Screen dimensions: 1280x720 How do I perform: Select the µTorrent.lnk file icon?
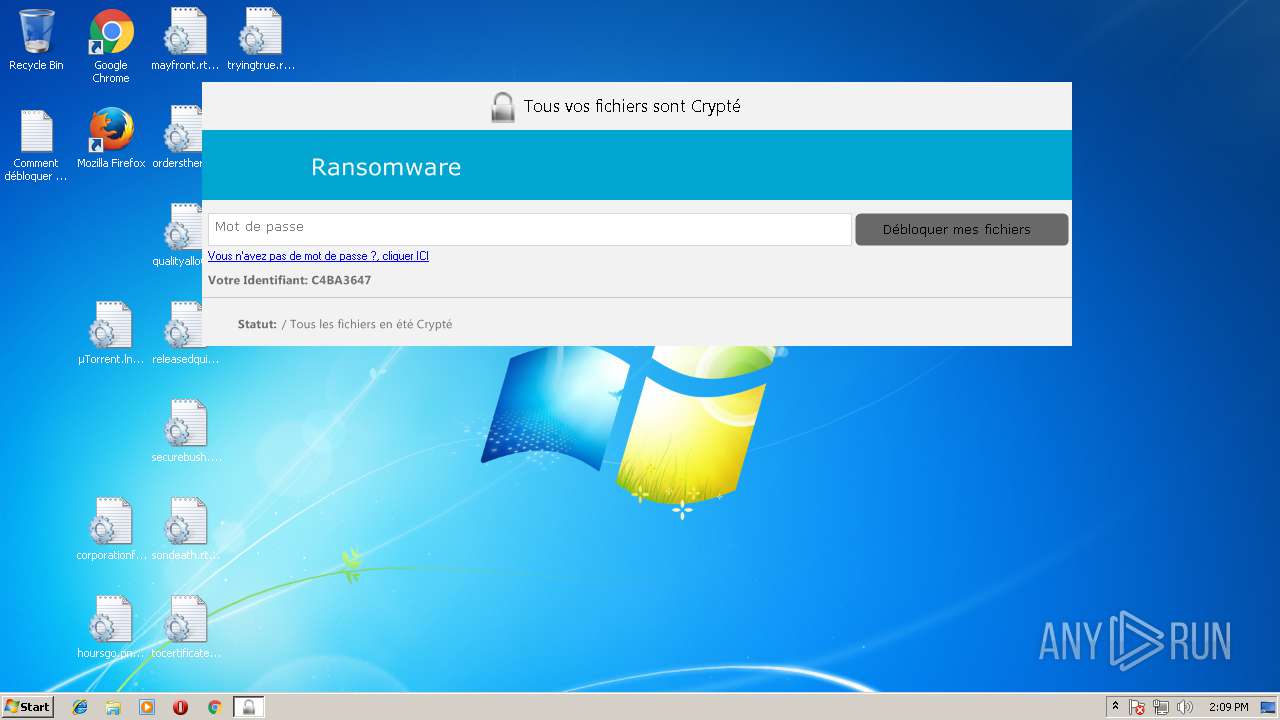coord(111,334)
